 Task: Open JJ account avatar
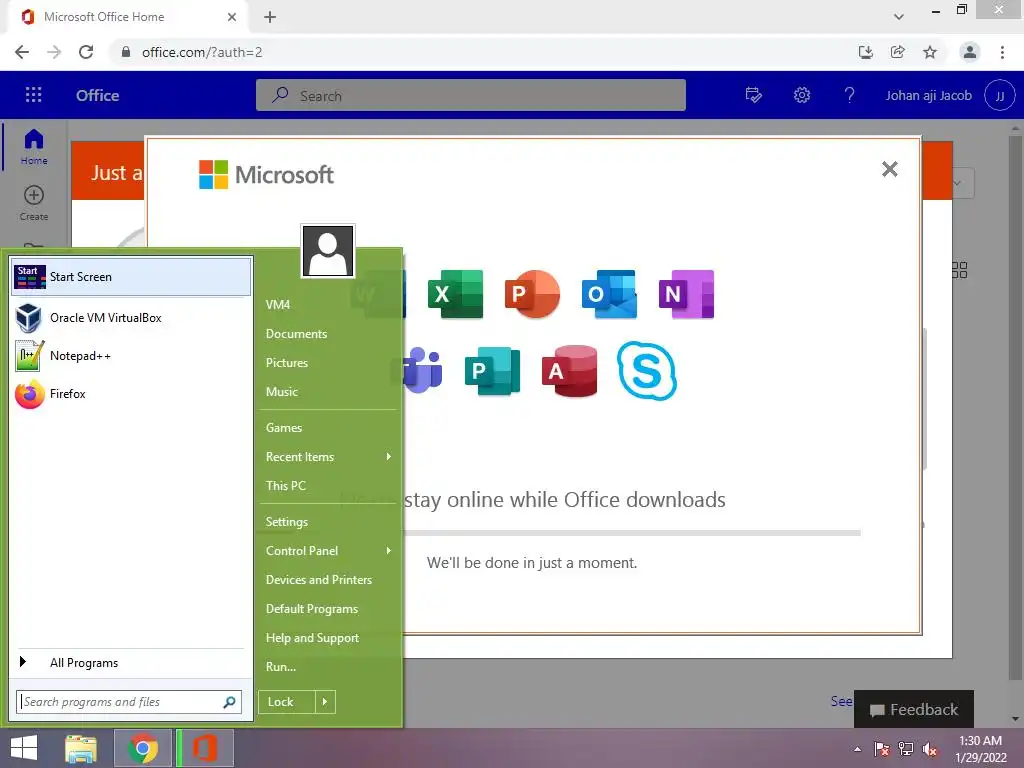tap(999, 95)
